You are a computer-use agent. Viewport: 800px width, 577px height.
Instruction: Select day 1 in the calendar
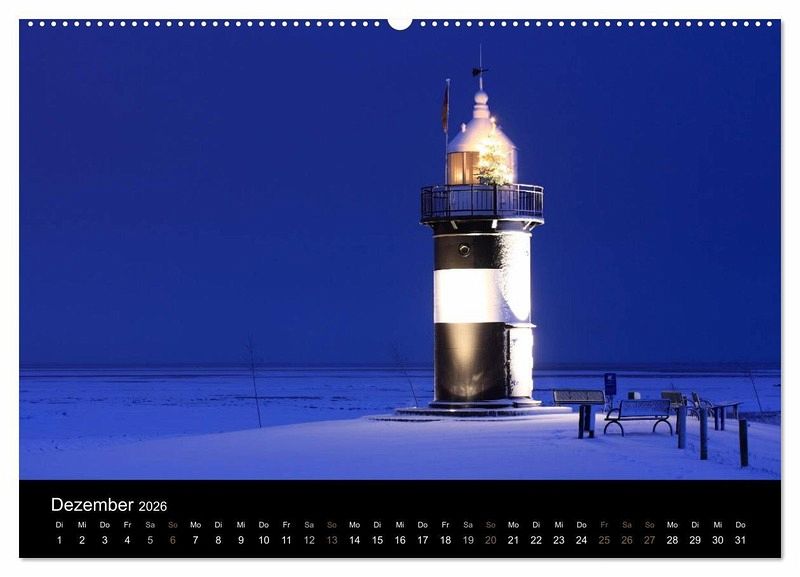pos(59,540)
